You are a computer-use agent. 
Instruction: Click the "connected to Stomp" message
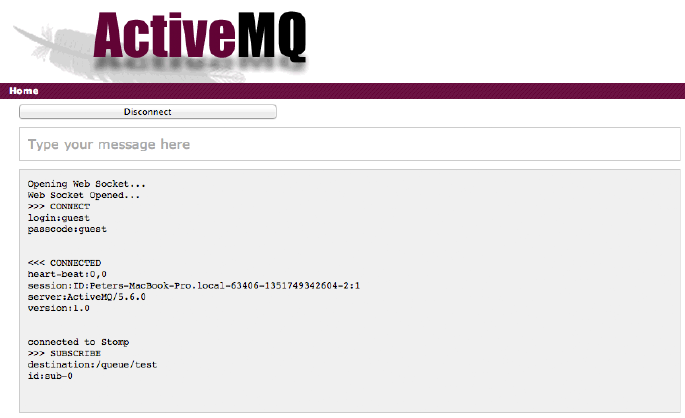coord(78,342)
